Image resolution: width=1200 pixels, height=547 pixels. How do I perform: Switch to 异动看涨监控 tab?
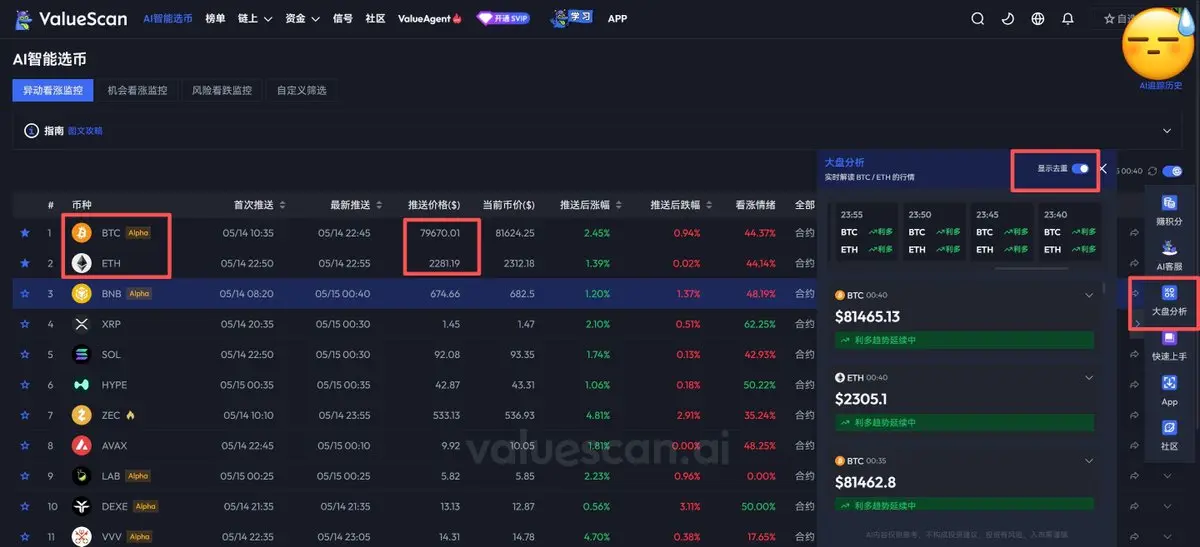(53, 90)
